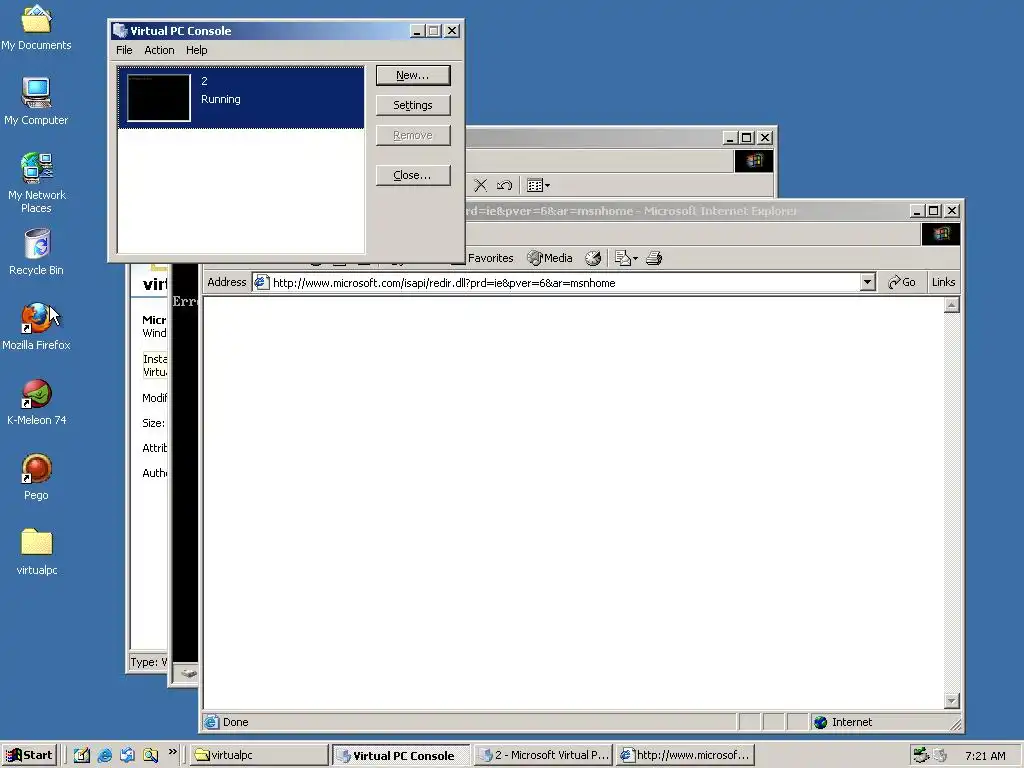Click the delete X icon in background window

(x=481, y=185)
